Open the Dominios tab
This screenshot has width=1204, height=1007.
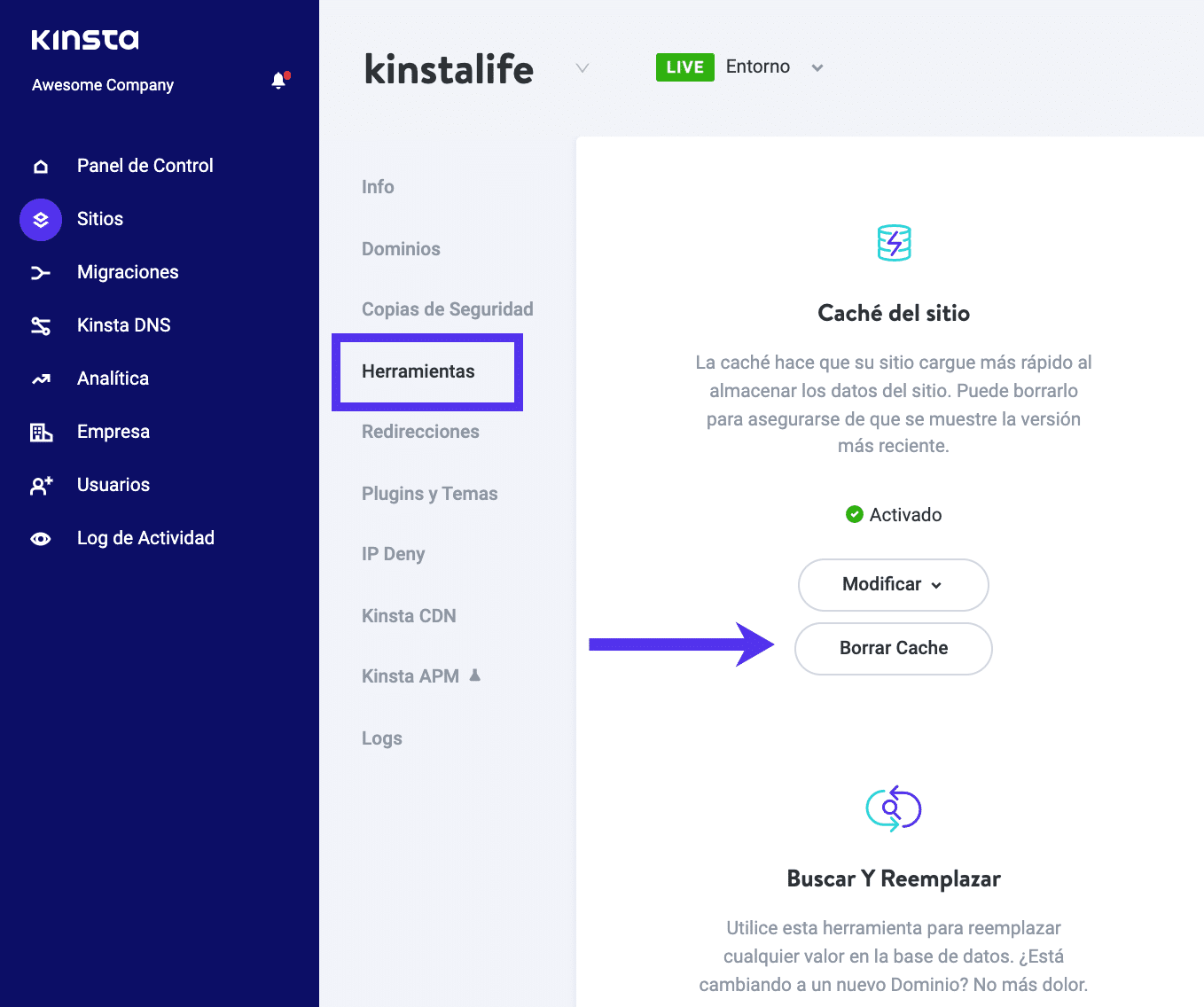tap(401, 249)
